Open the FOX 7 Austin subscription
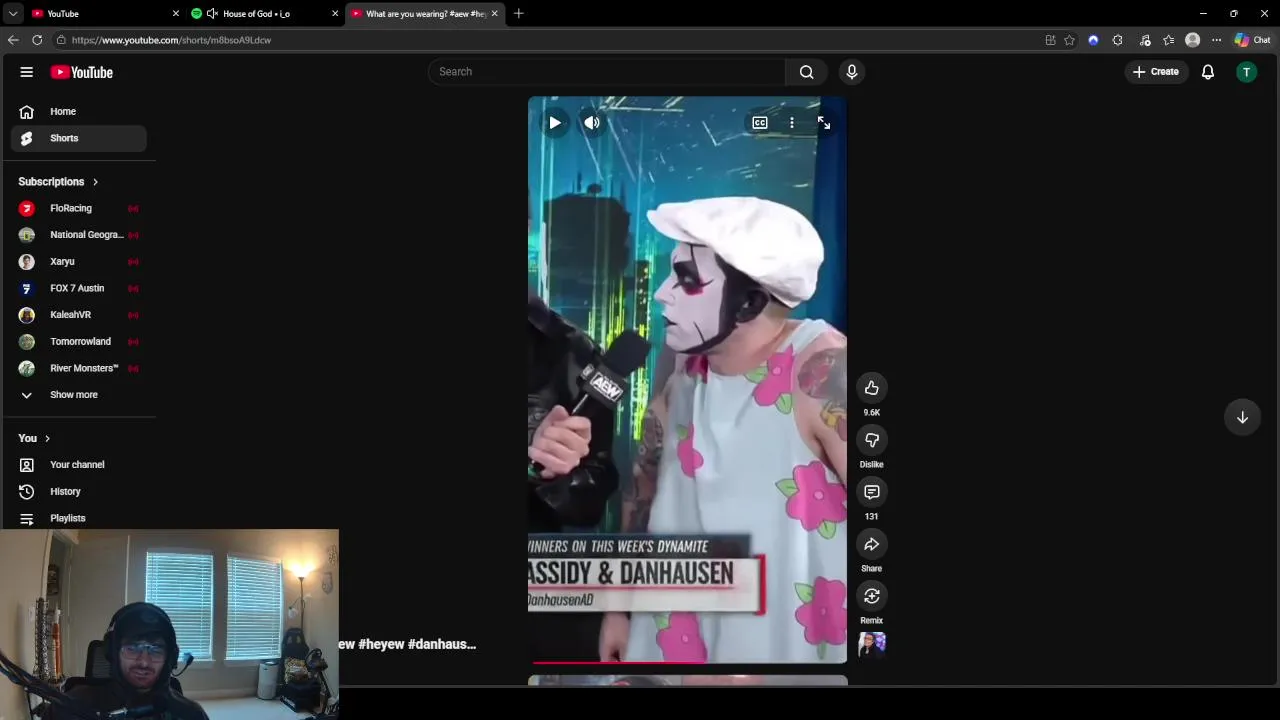This screenshot has width=1280, height=720. 79,288
